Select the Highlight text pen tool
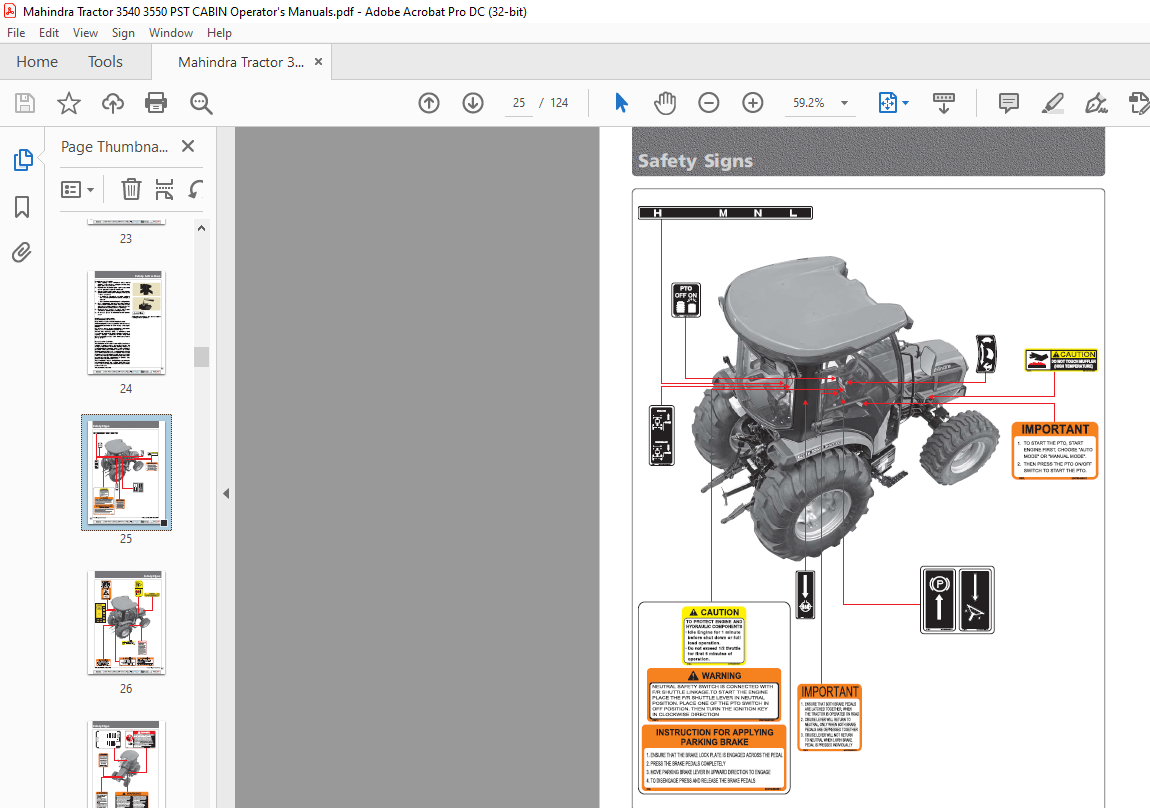Screen dimensions: 1150x808 pyautogui.click(x=1052, y=103)
